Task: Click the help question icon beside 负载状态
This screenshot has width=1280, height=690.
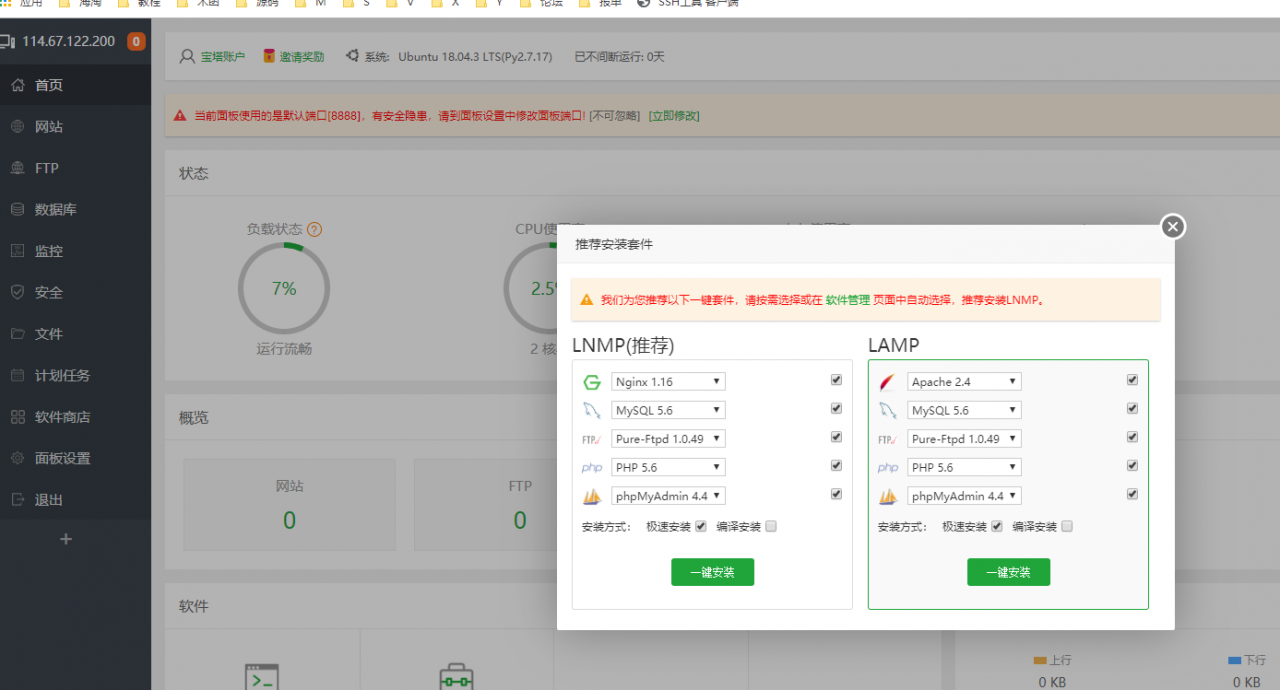Action: (x=314, y=229)
